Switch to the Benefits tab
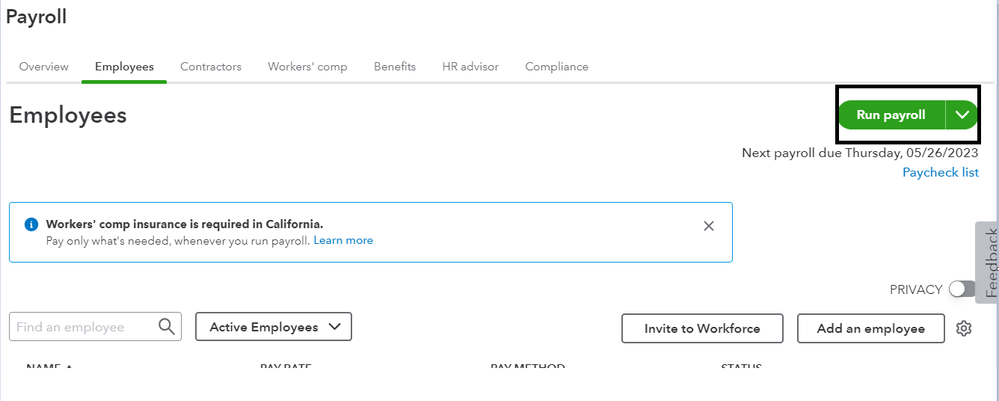Viewport: 999px width, 401px height. [x=395, y=66]
